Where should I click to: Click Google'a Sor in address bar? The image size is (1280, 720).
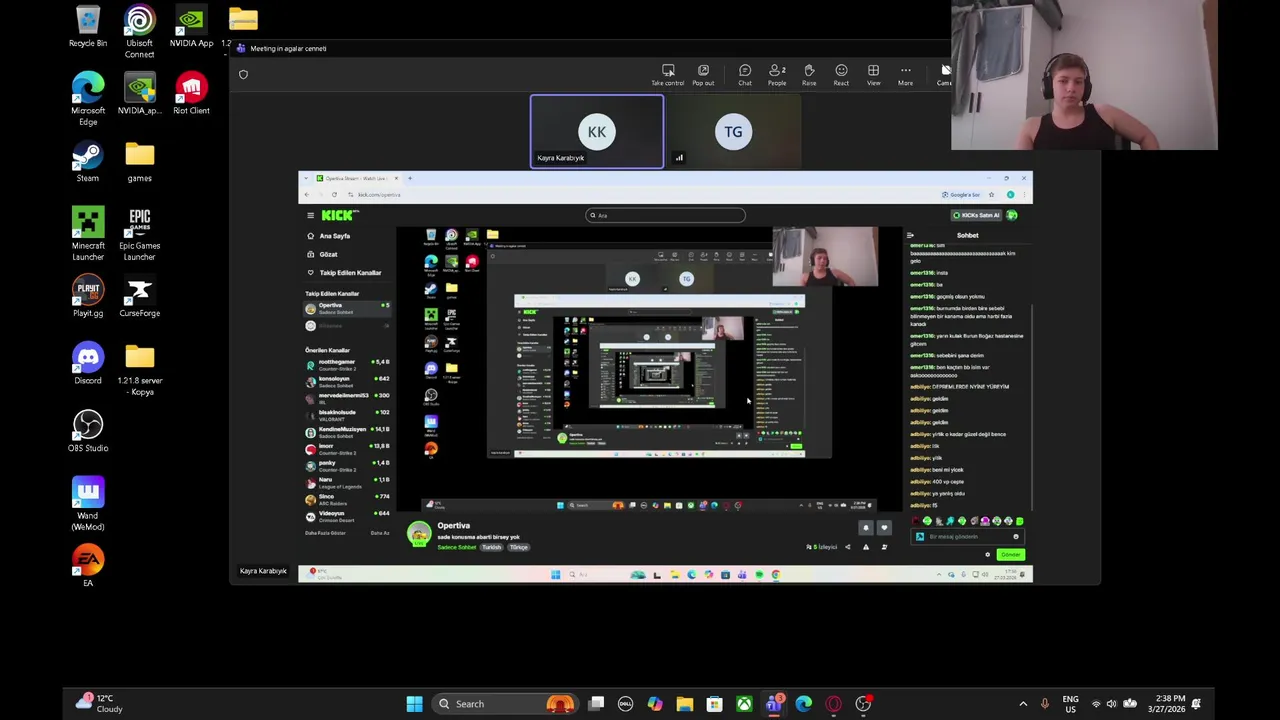960,194
